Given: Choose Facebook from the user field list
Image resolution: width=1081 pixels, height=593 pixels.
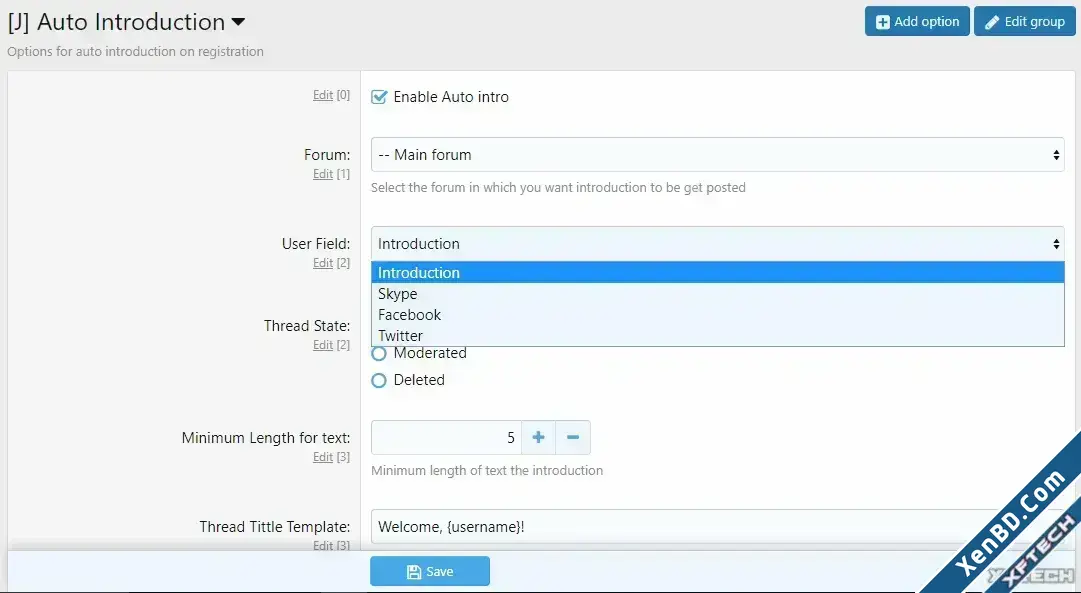Looking at the screenshot, I should 718,314.
